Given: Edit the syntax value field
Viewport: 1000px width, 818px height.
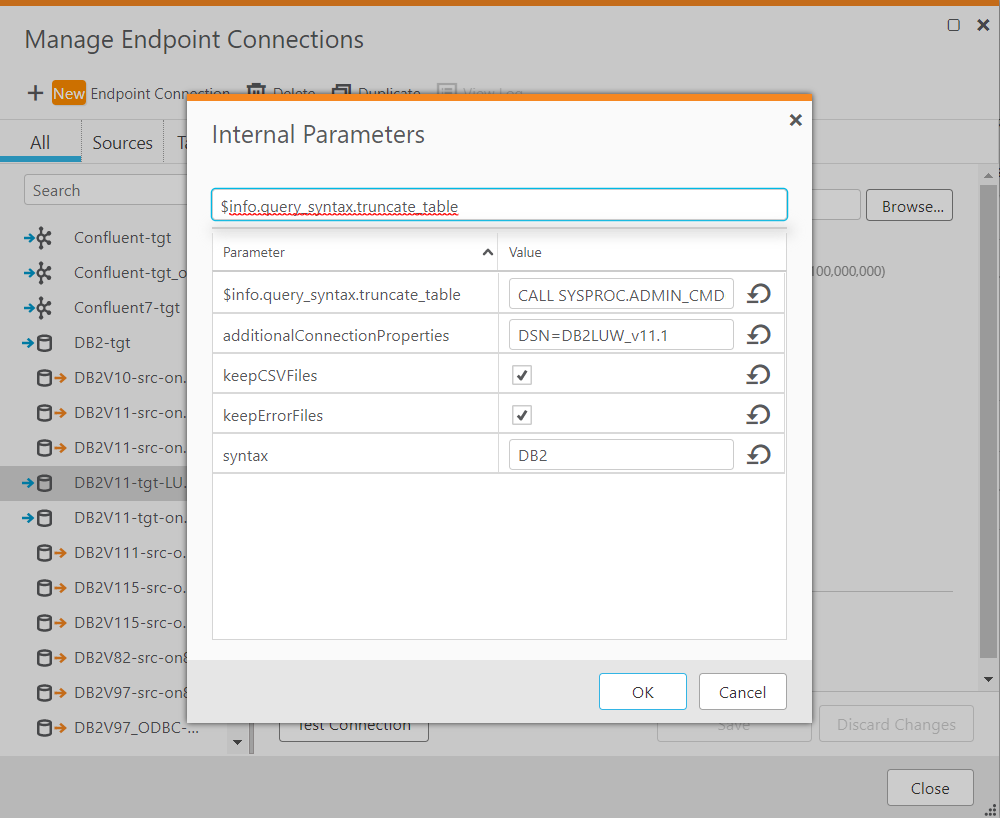Looking at the screenshot, I should [x=620, y=455].
